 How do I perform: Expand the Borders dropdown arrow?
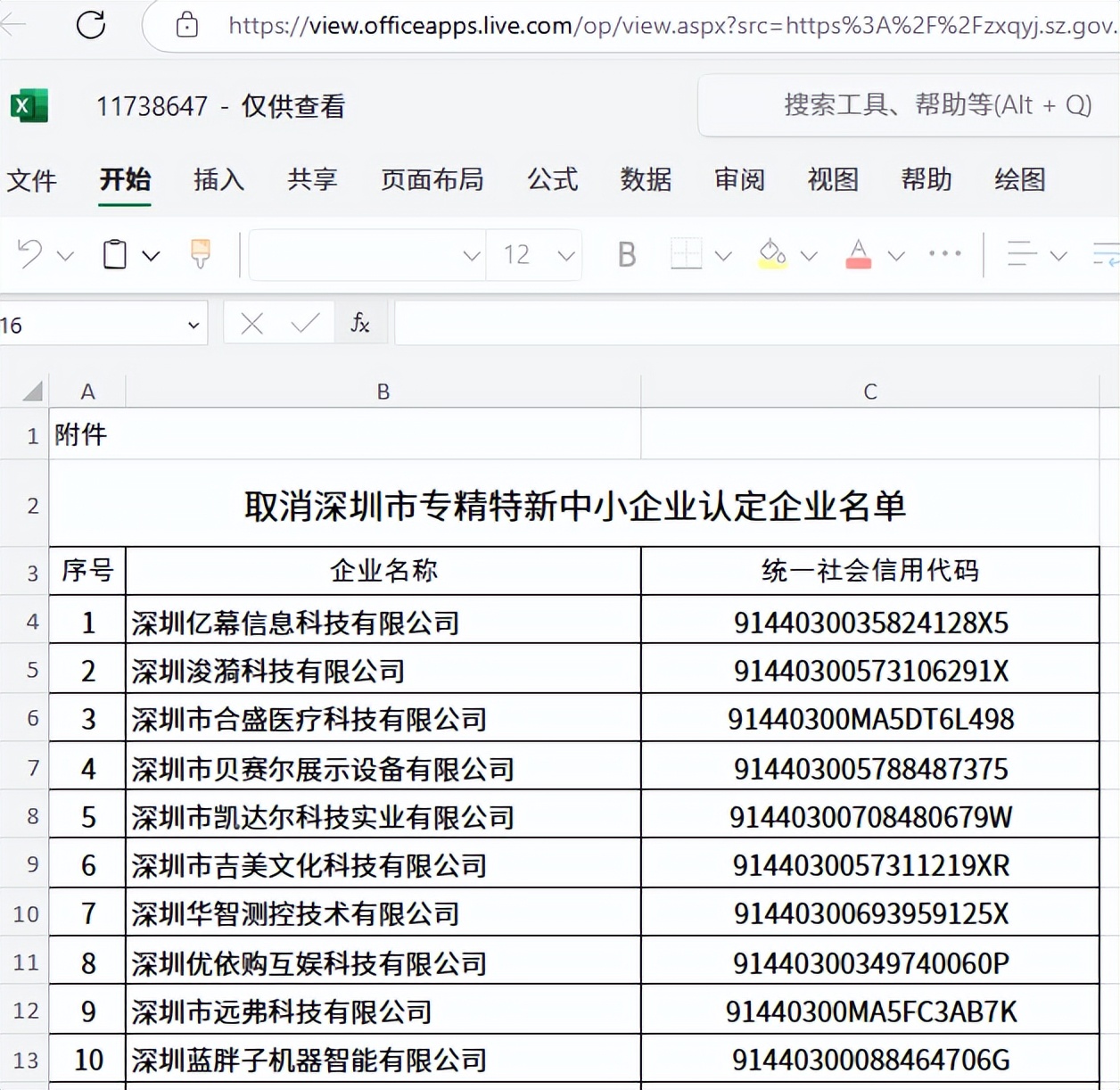(x=723, y=256)
